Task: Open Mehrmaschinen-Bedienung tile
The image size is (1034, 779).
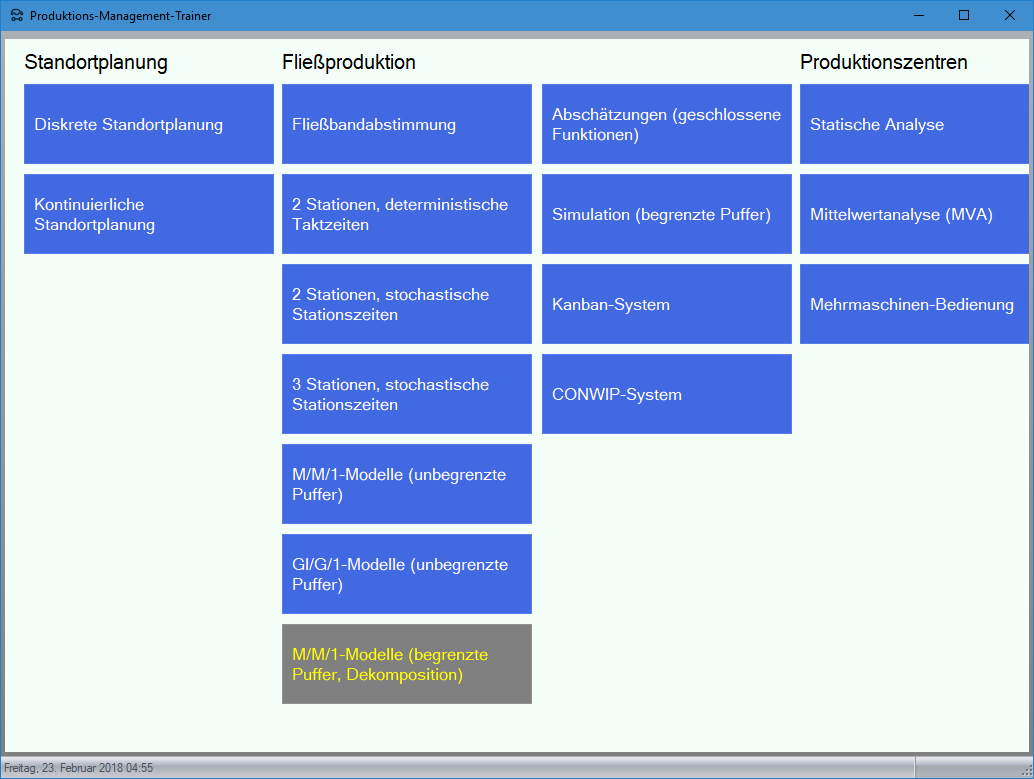Action: [x=913, y=304]
